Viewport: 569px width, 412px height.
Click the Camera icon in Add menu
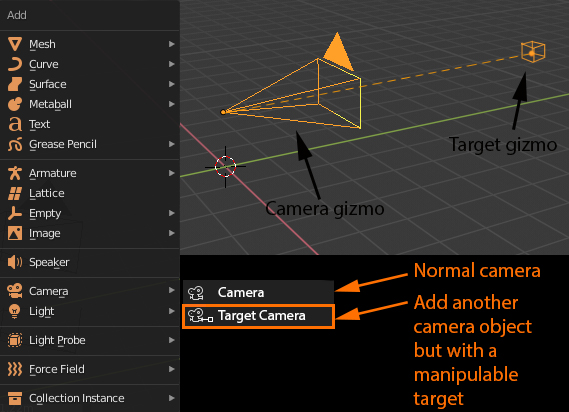(x=15, y=291)
